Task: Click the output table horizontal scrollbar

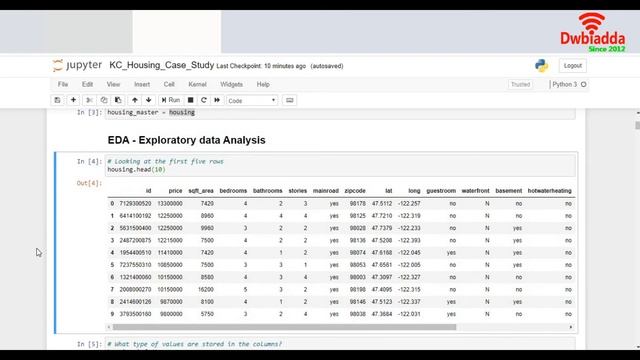Action: (x=284, y=327)
